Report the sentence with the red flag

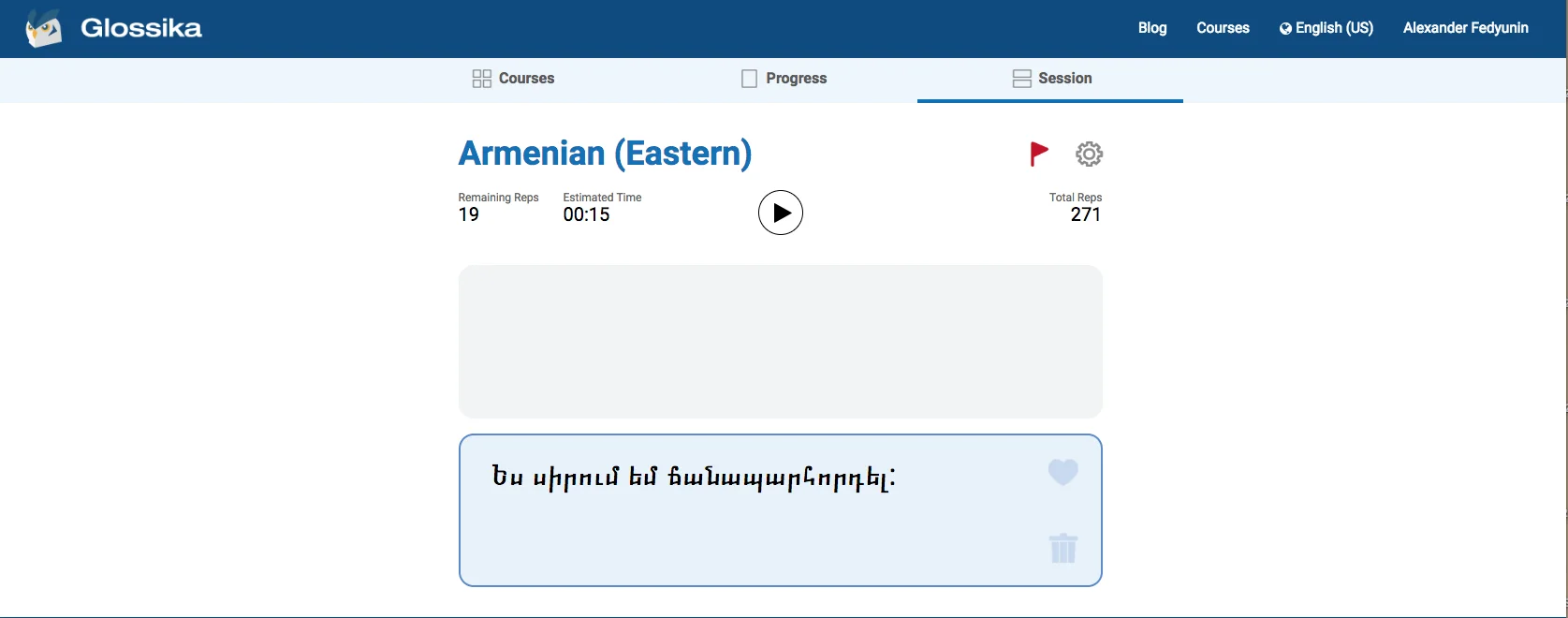[x=1038, y=154]
